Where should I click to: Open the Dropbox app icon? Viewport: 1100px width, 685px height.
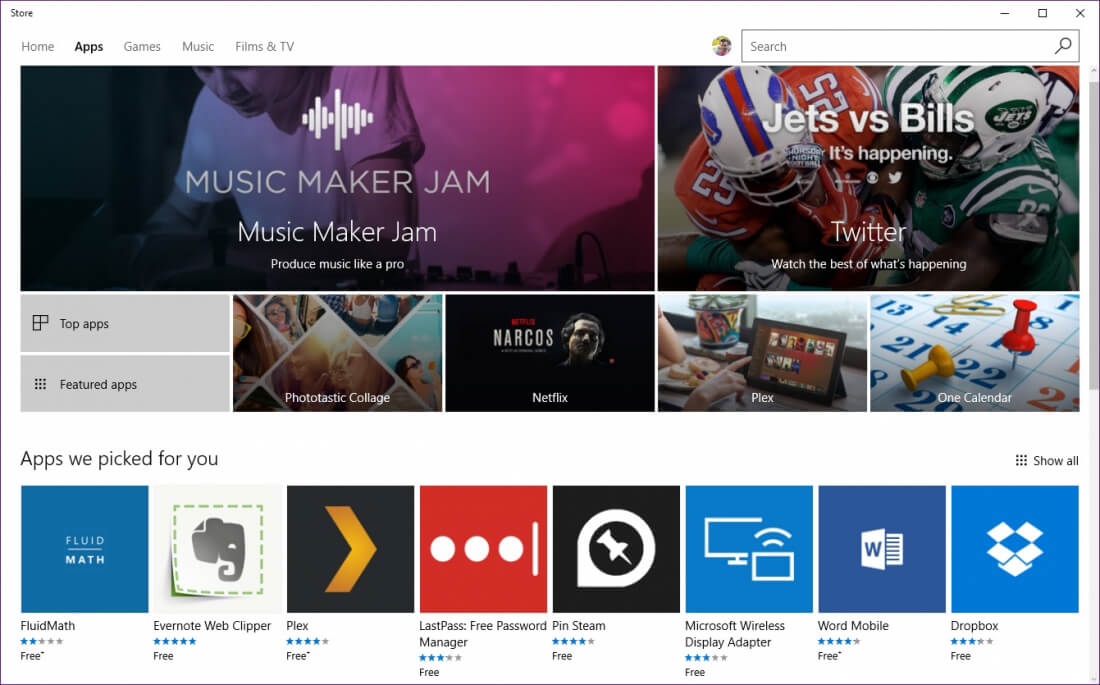coord(1014,549)
